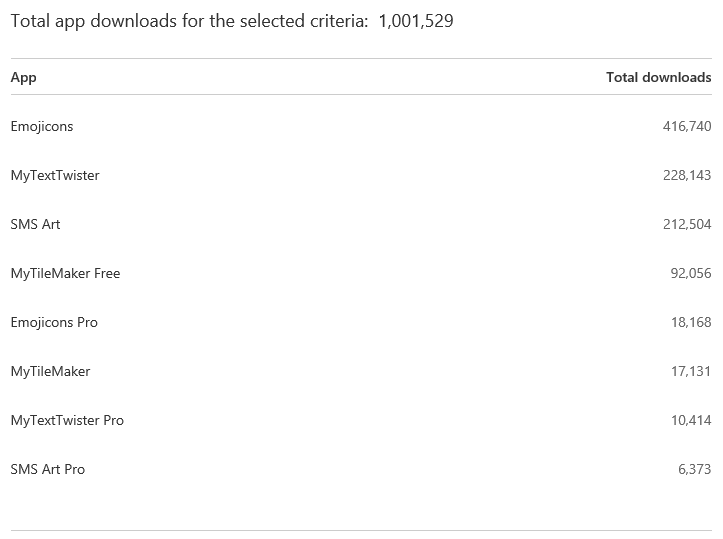Select the MyTextTwister Pro app name
723x539 pixels.
click(67, 420)
